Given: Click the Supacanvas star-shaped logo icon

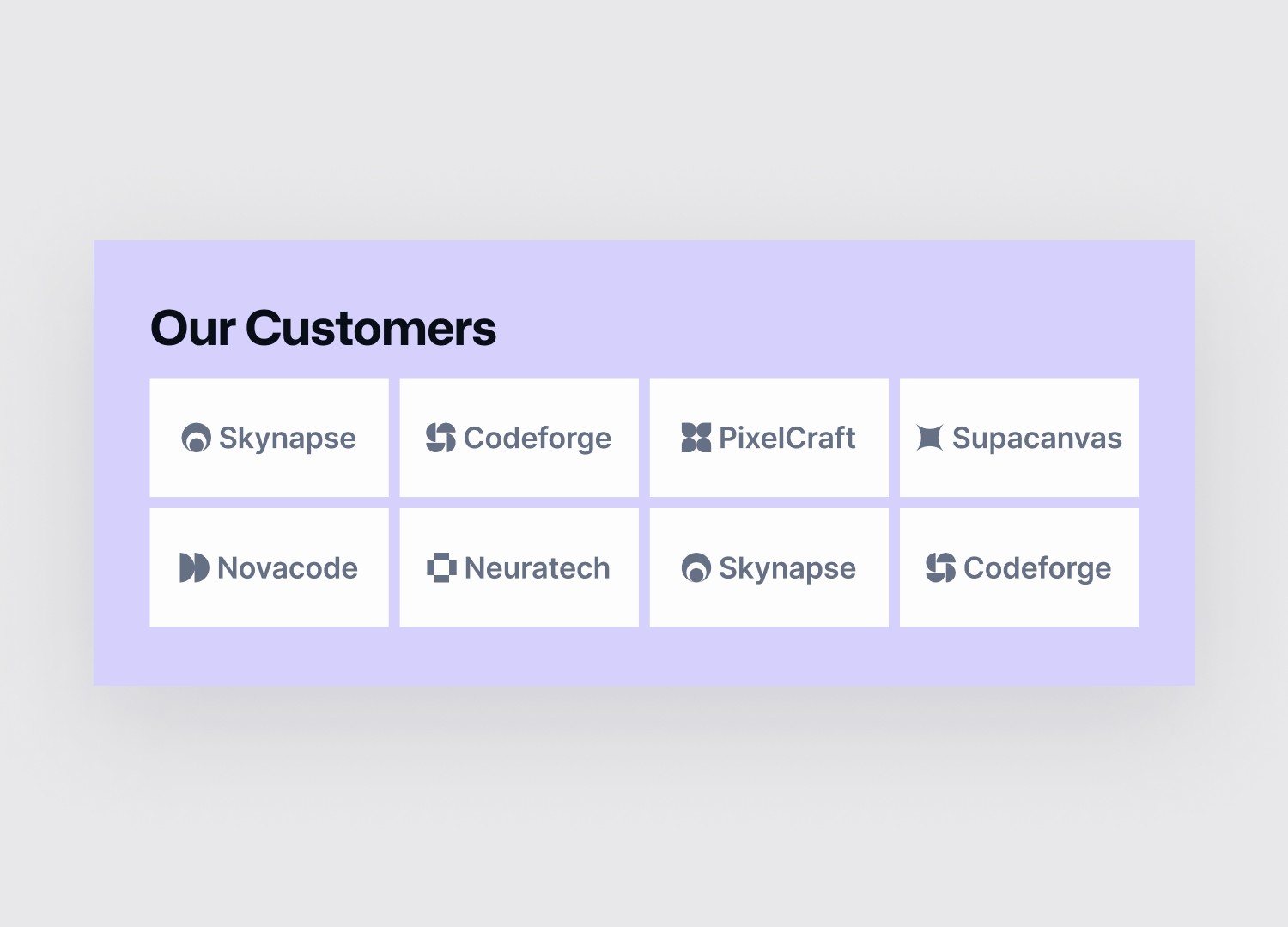Looking at the screenshot, I should [x=929, y=438].
